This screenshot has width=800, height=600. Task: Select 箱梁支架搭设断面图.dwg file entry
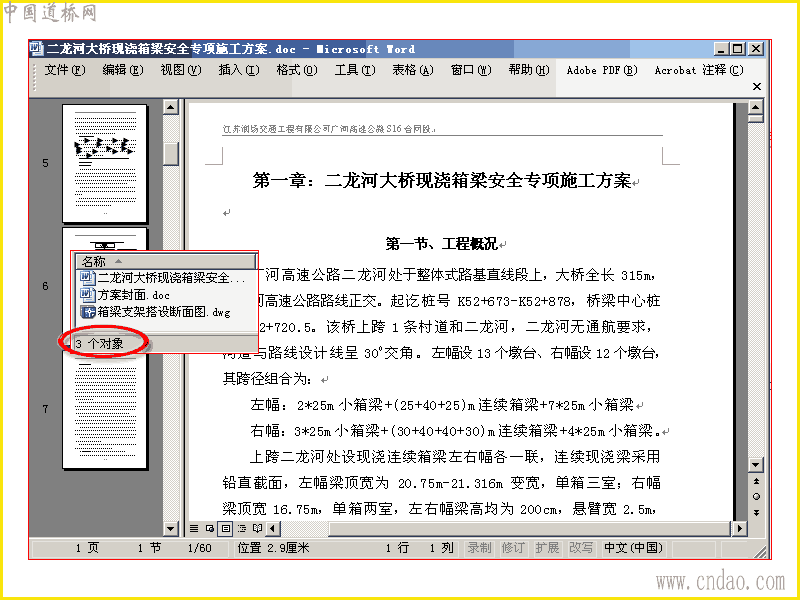pyautogui.click(x=156, y=312)
